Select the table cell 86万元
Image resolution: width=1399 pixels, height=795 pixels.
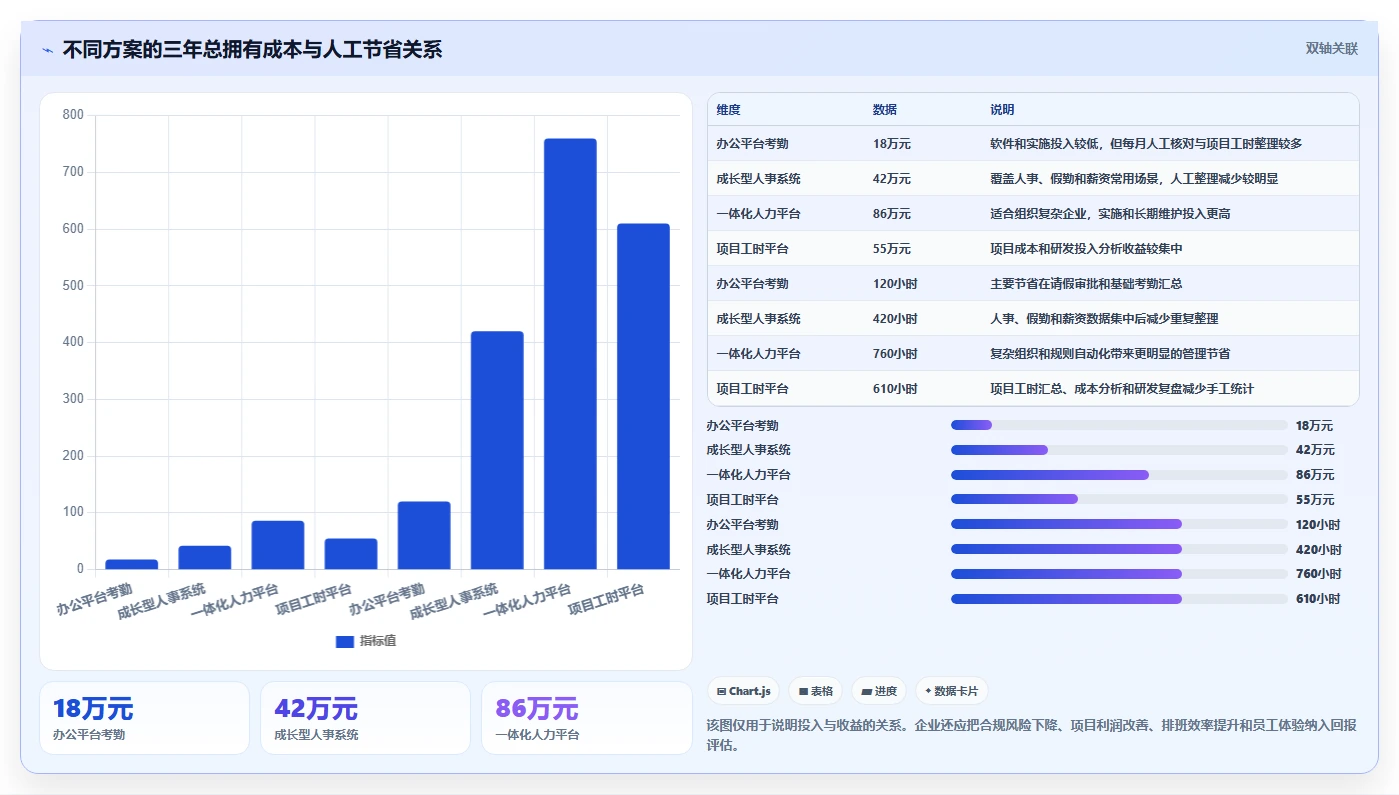(x=892, y=214)
